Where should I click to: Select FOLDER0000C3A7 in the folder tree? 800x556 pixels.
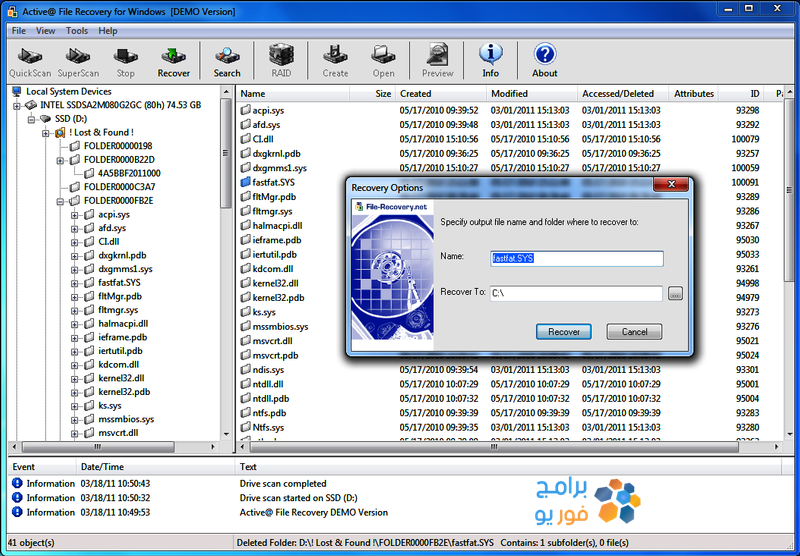[119, 187]
